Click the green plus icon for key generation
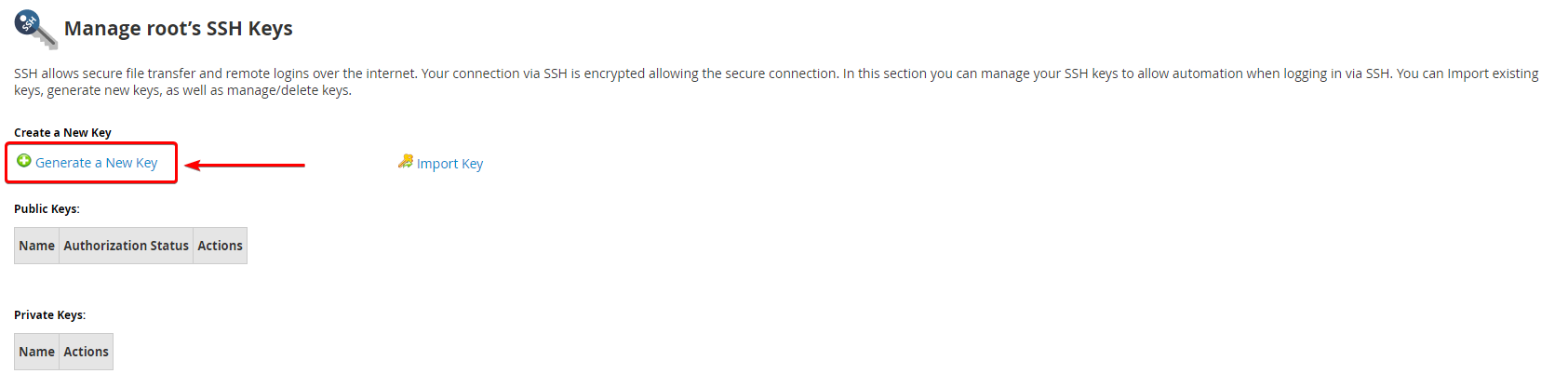Screen dimensions: 1568x387 coord(24,161)
